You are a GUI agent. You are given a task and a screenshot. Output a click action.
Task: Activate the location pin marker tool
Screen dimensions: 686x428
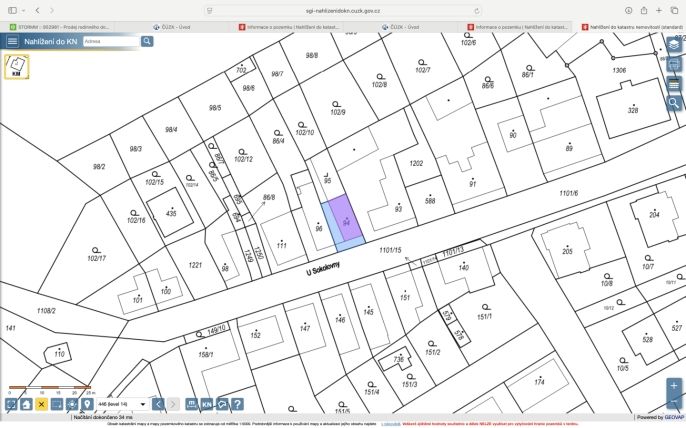[x=87, y=404]
